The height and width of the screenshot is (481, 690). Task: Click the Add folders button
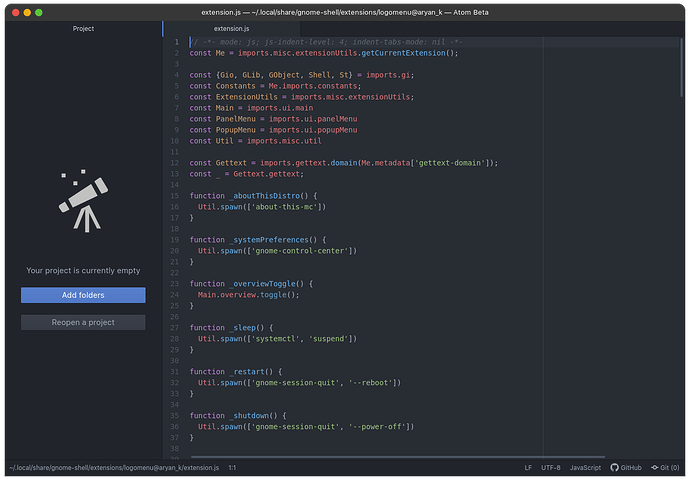click(x=83, y=295)
